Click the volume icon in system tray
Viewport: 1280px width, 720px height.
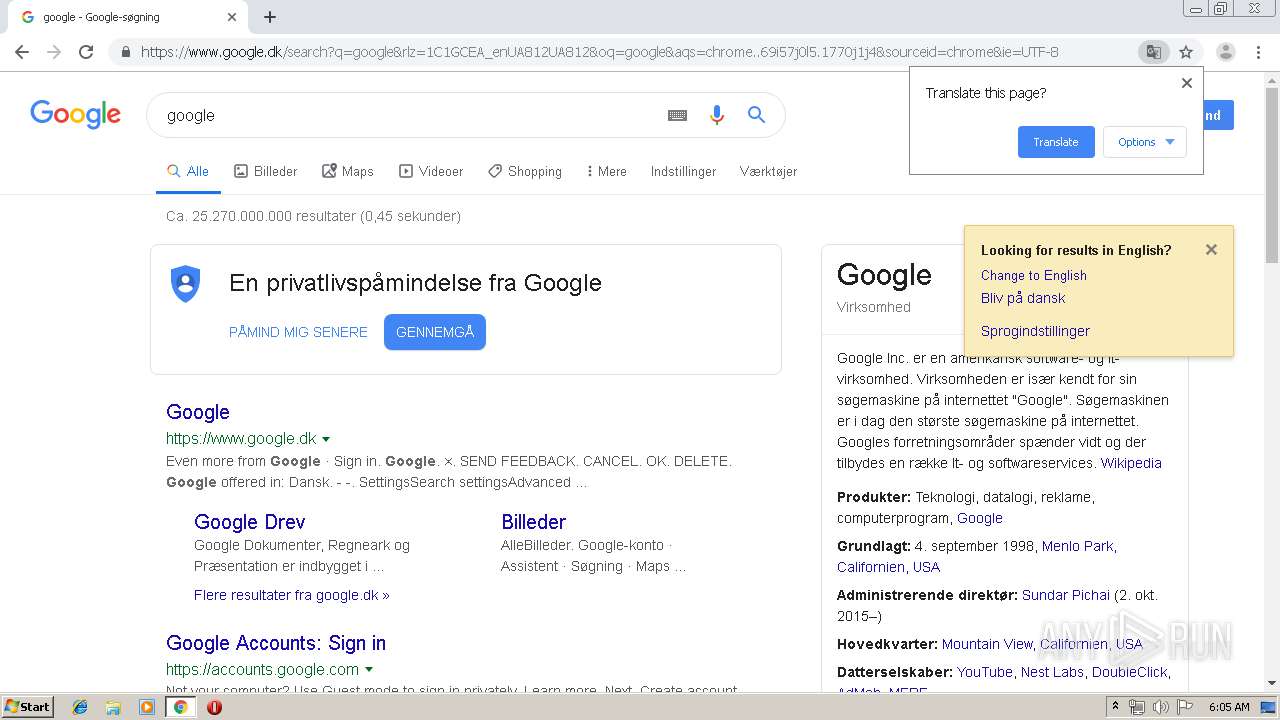coord(1160,707)
